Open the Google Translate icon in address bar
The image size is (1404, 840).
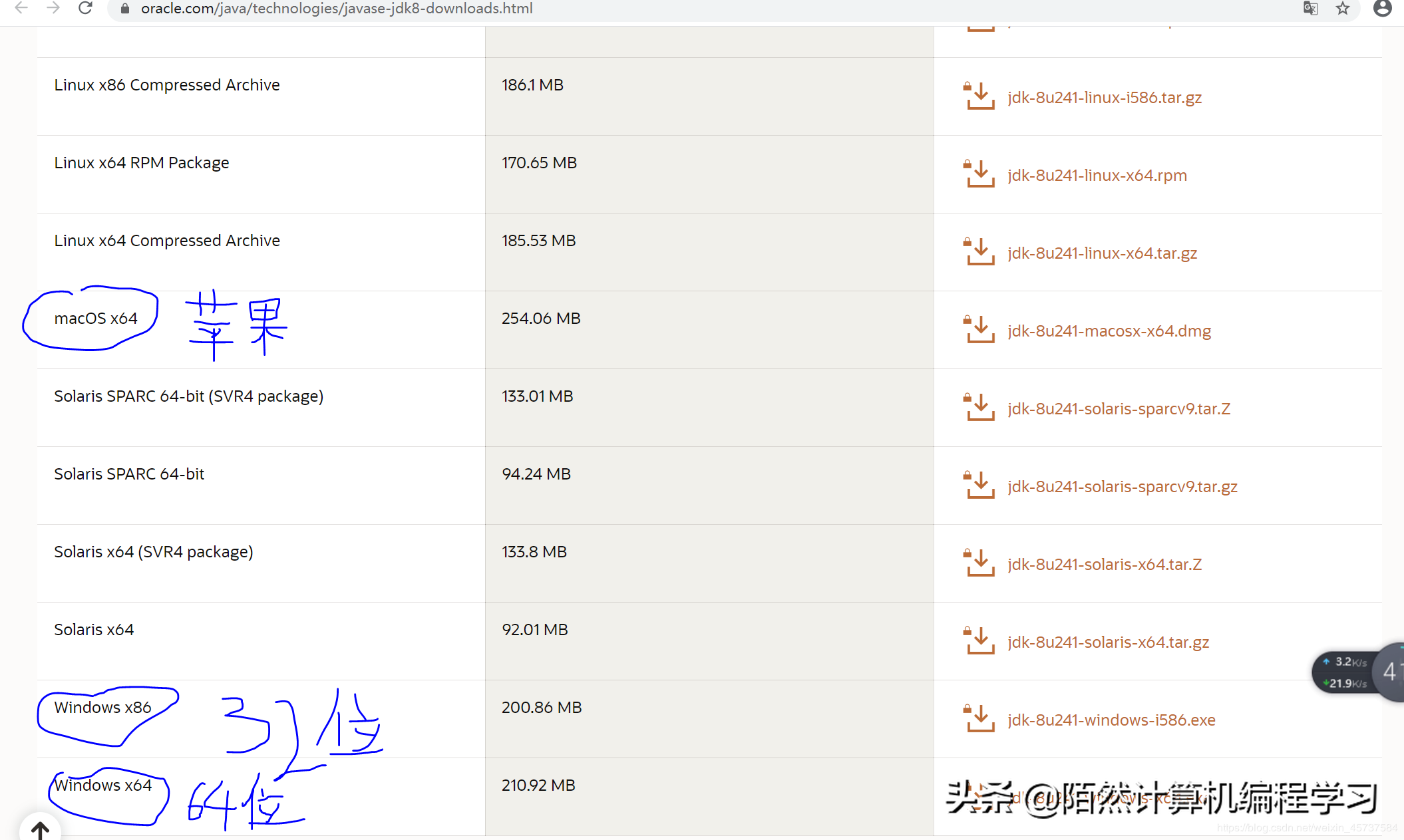(x=1310, y=9)
